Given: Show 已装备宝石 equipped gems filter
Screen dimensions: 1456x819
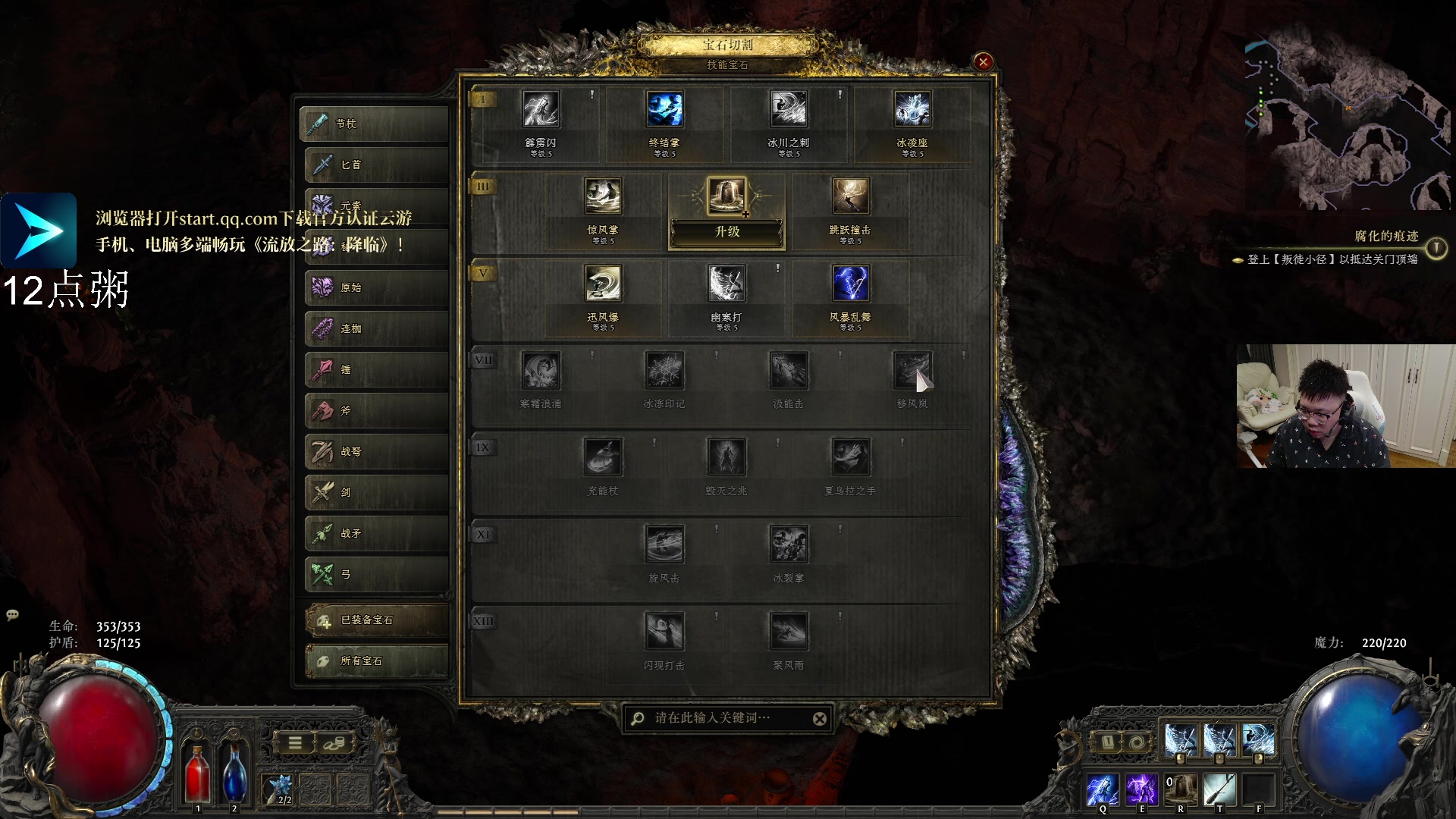Looking at the screenshot, I should (376, 620).
